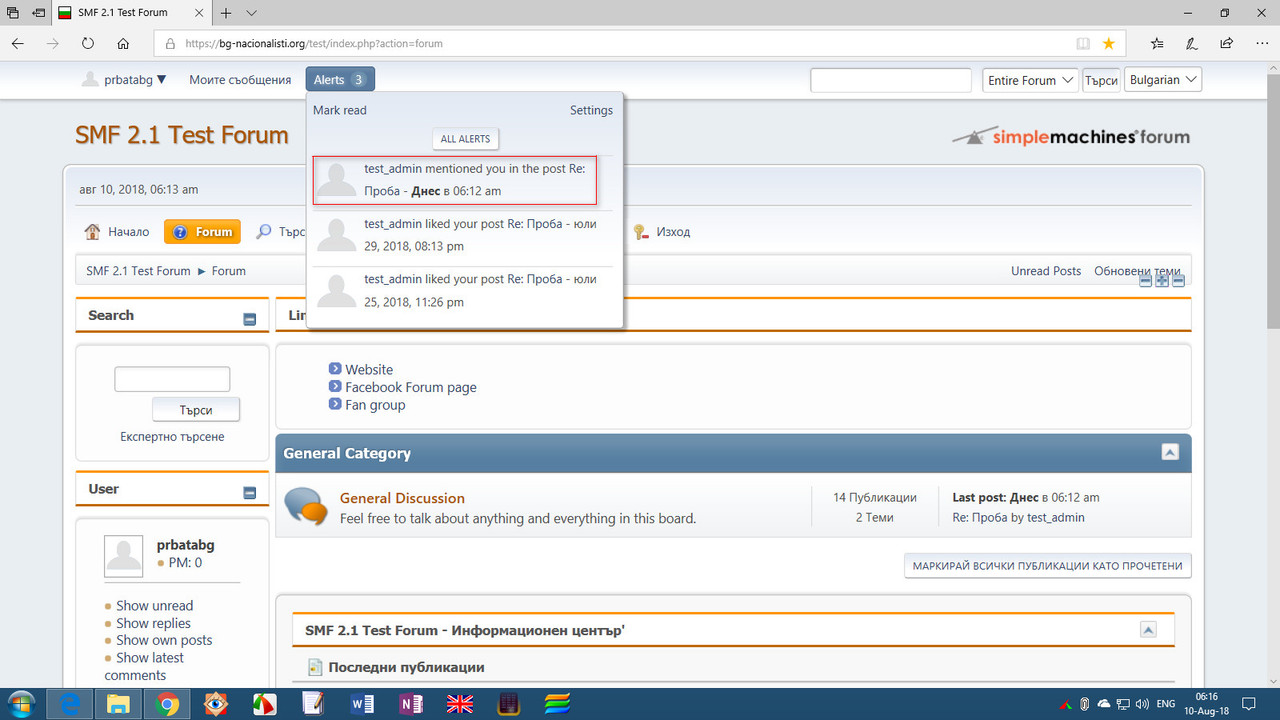Open the prbatabg user menu
1280x720 pixels.
[x=124, y=80]
